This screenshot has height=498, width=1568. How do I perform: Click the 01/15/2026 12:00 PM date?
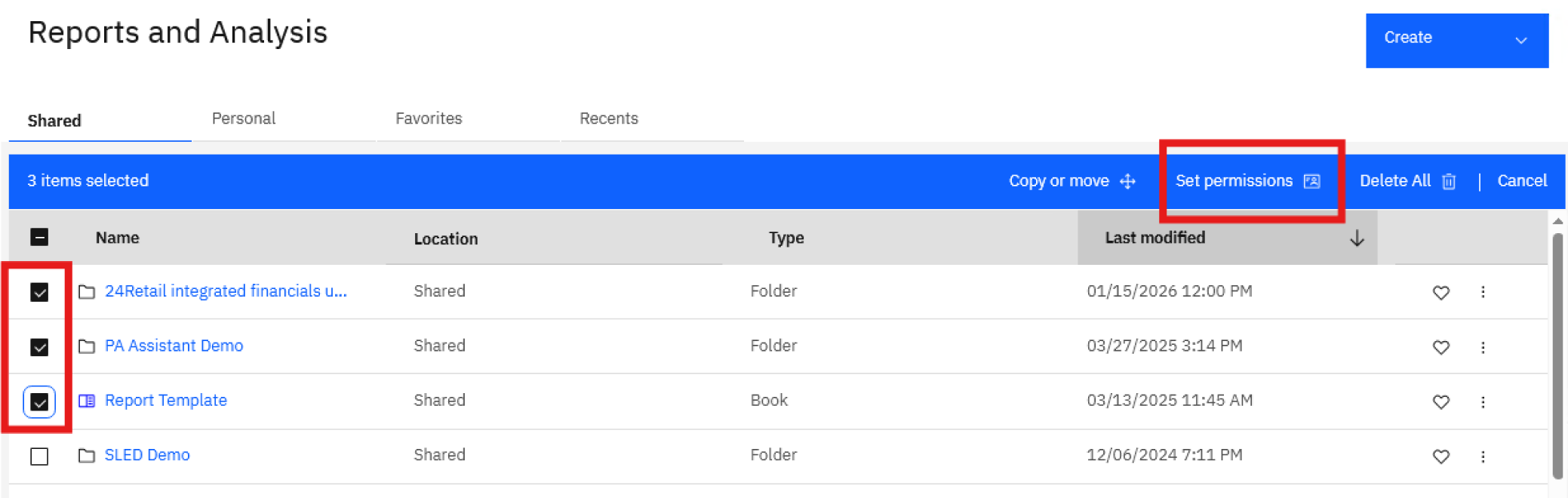tap(1170, 291)
